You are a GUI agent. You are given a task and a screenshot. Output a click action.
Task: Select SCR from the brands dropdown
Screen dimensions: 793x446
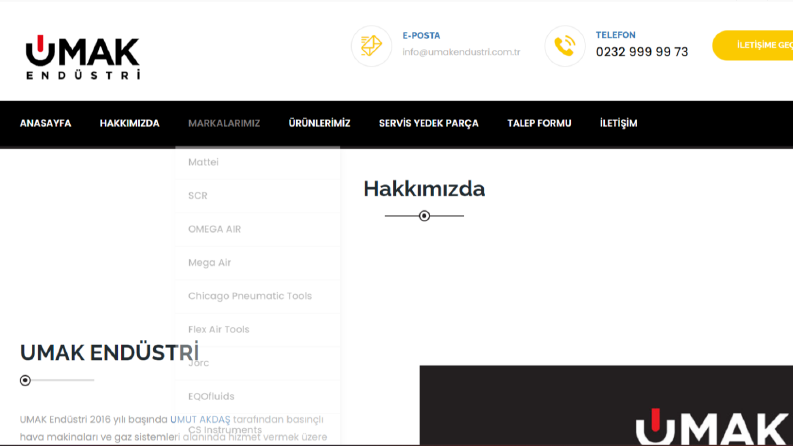point(257,196)
